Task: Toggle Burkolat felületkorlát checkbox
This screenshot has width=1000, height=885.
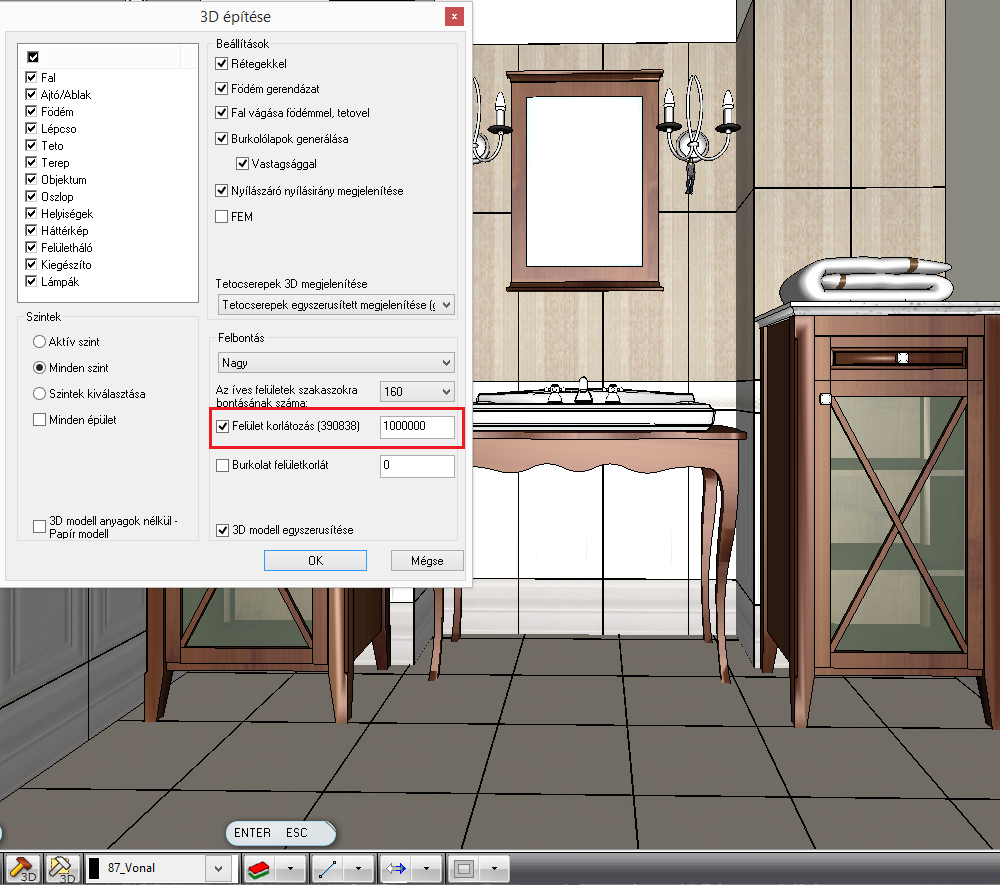Action: tap(223, 465)
